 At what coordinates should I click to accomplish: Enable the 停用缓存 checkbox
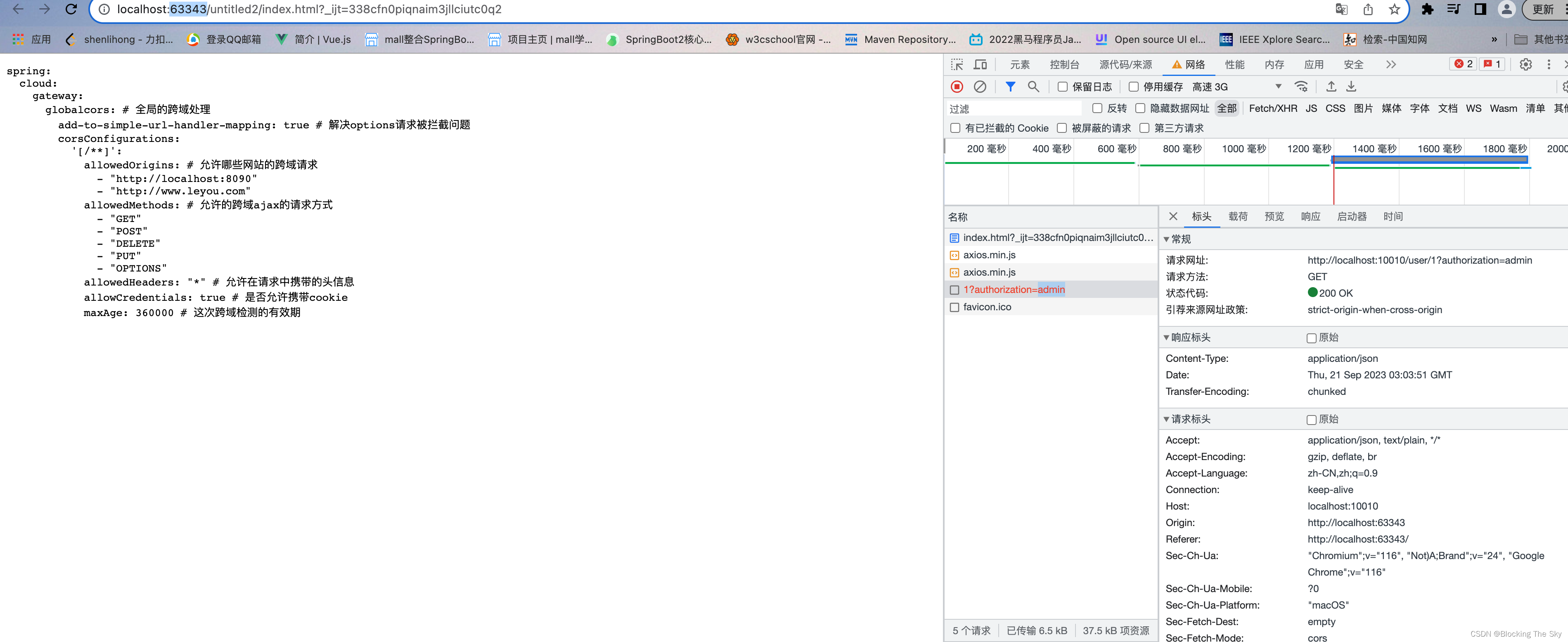1133,87
